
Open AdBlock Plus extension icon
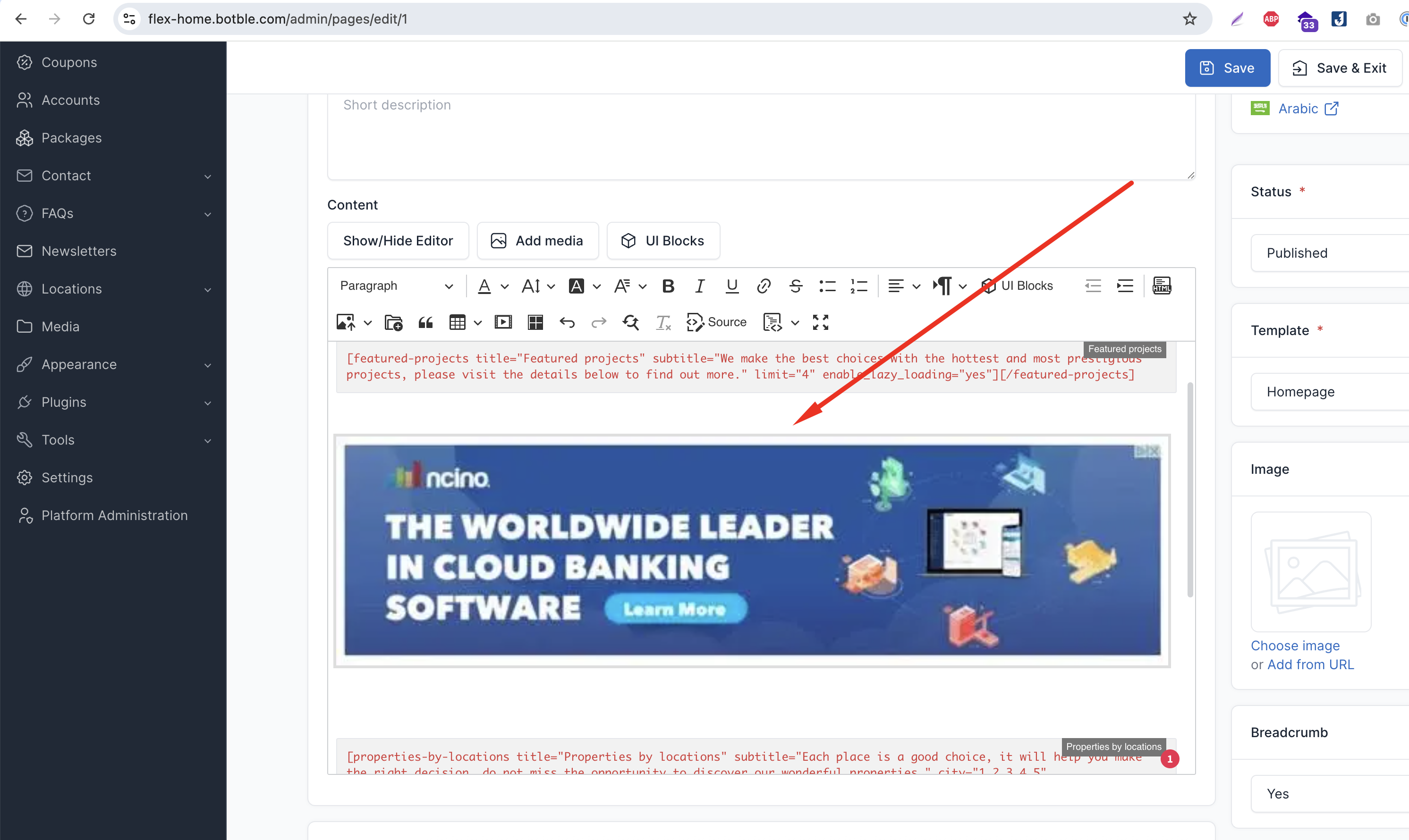coord(1271,19)
